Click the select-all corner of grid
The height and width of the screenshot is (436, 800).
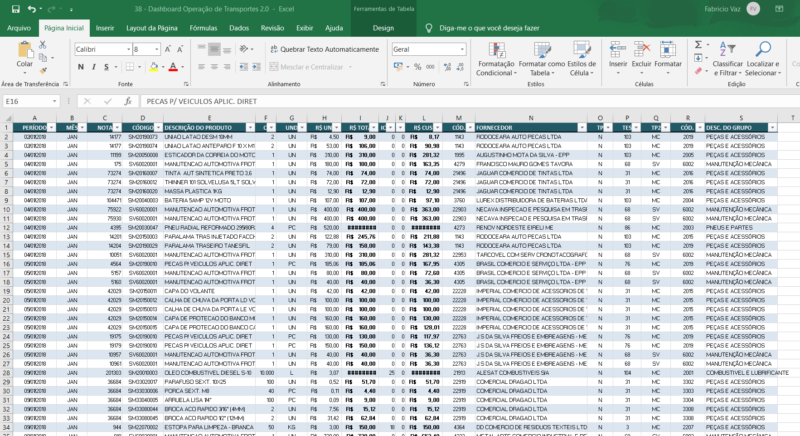pyautogui.click(x=7, y=118)
